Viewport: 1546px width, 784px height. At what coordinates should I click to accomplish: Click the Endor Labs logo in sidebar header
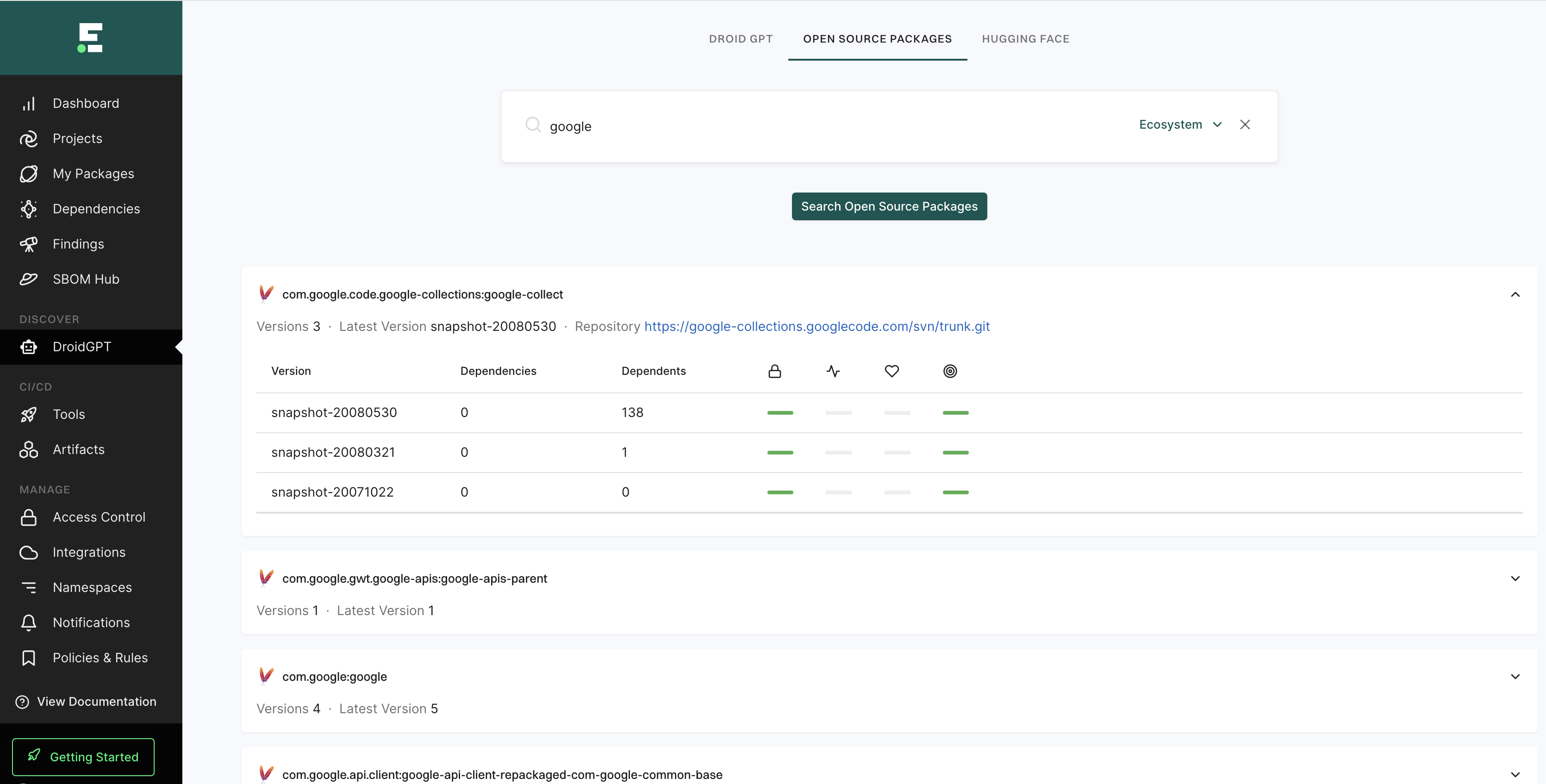[x=90, y=38]
